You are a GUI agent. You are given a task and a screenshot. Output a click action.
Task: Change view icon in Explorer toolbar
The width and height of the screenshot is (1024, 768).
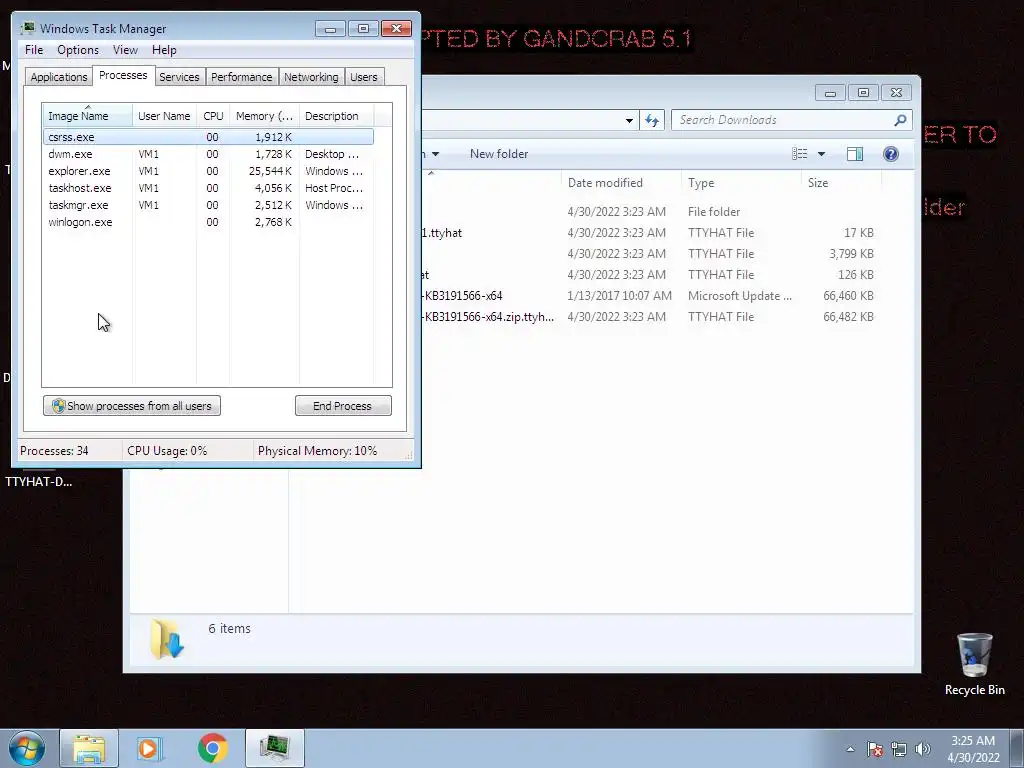[x=799, y=153]
